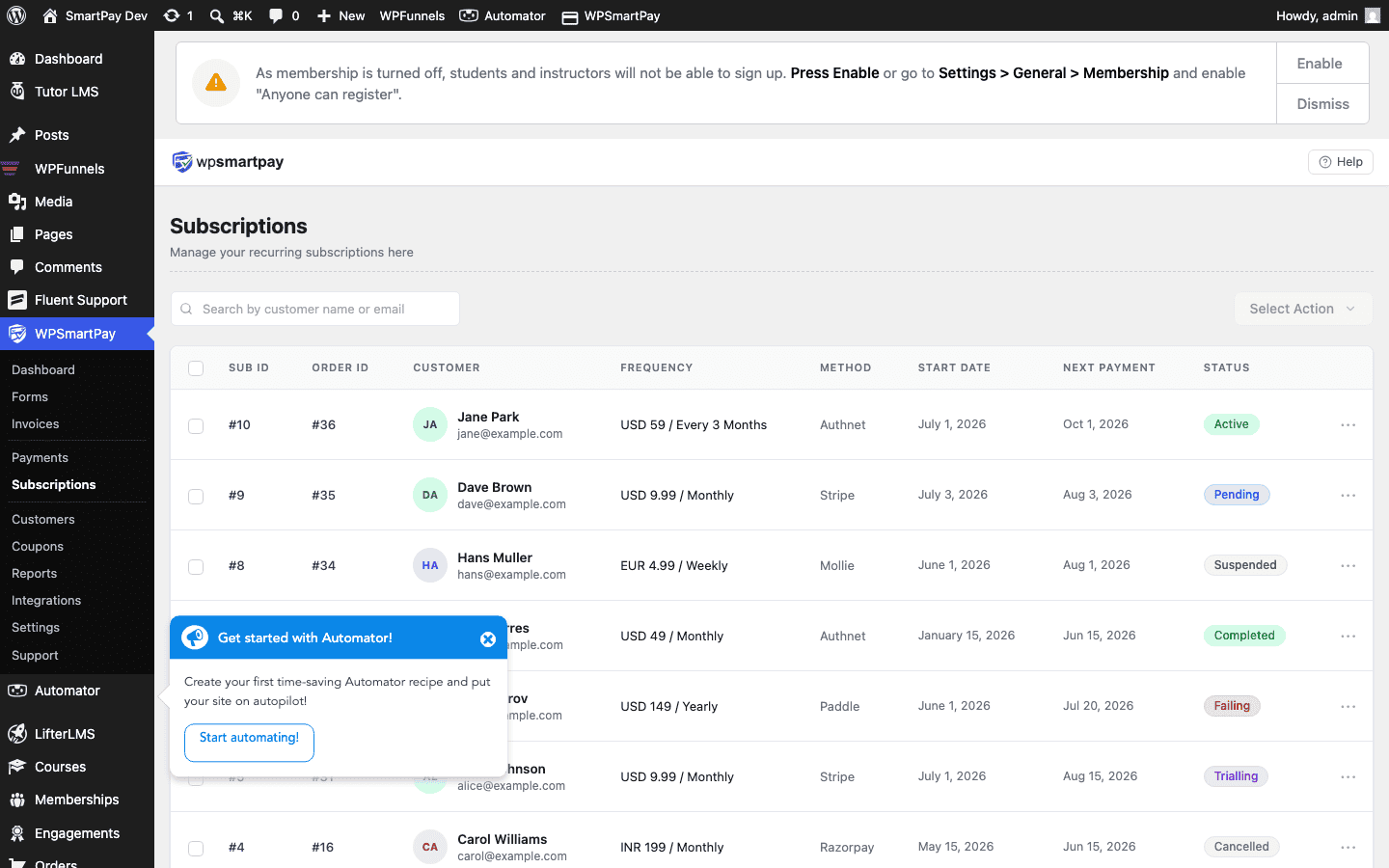This screenshot has width=1389, height=868.
Task: Open the Help button
Action: (x=1341, y=162)
